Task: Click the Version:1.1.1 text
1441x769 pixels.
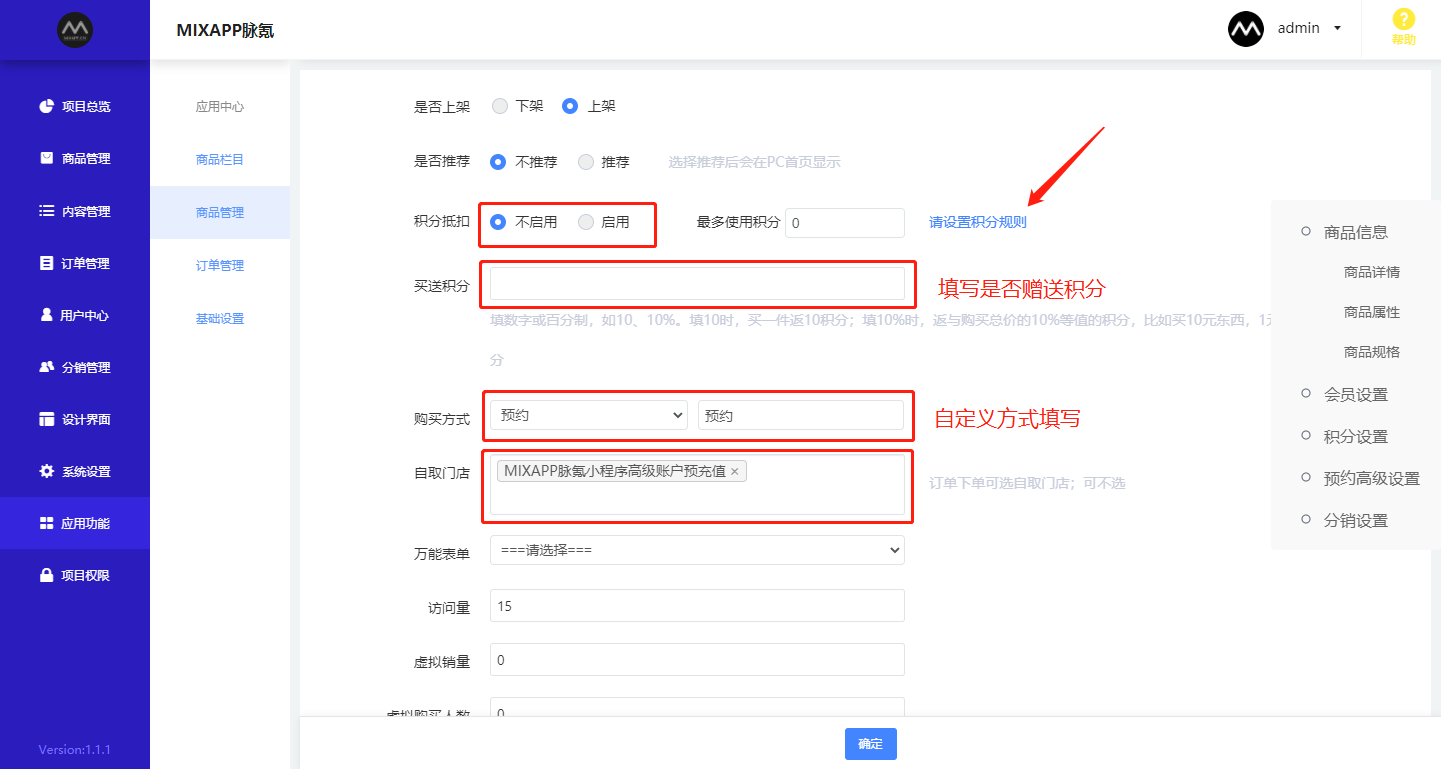Action: pos(75,749)
